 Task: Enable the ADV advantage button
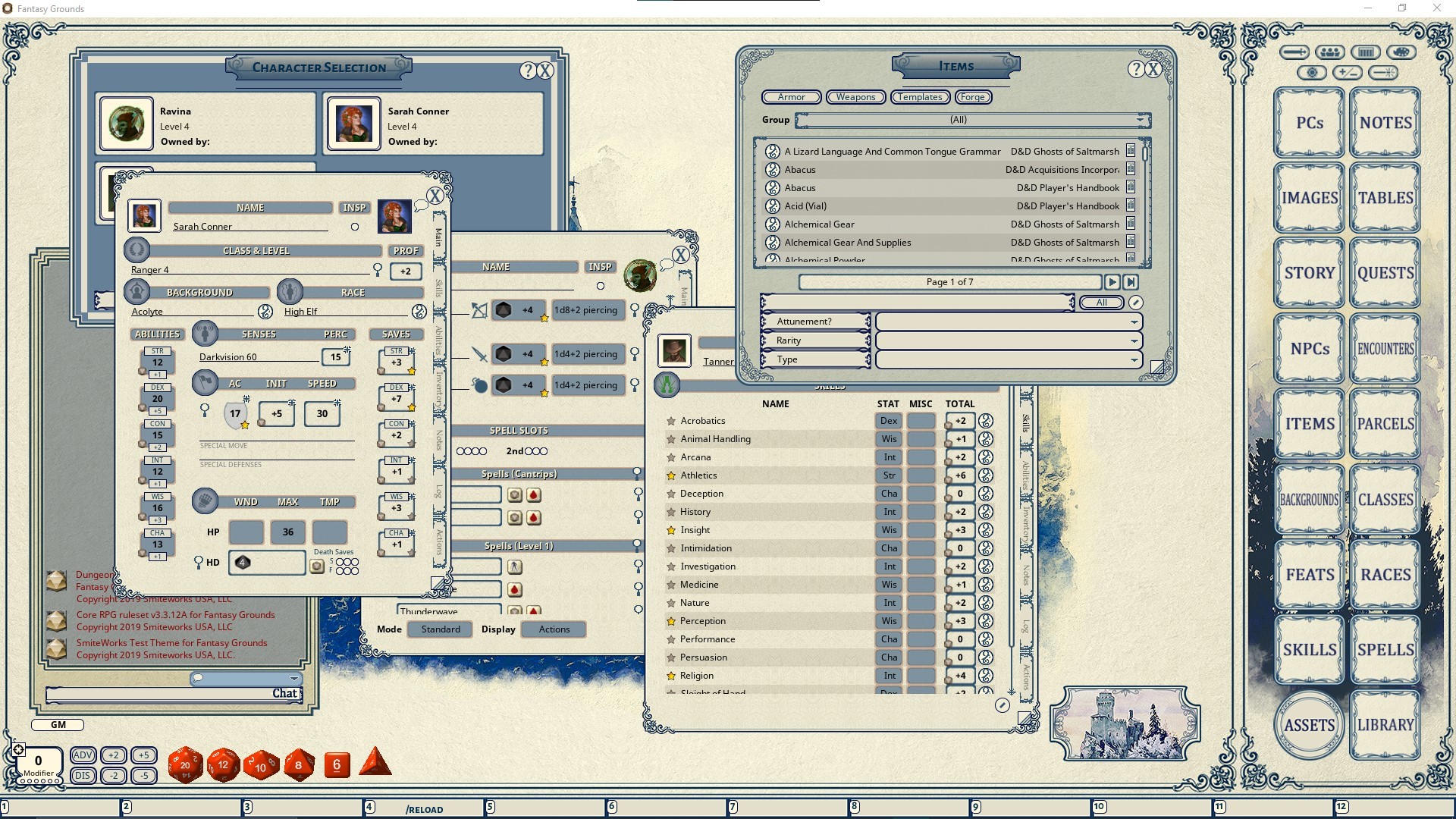click(83, 755)
